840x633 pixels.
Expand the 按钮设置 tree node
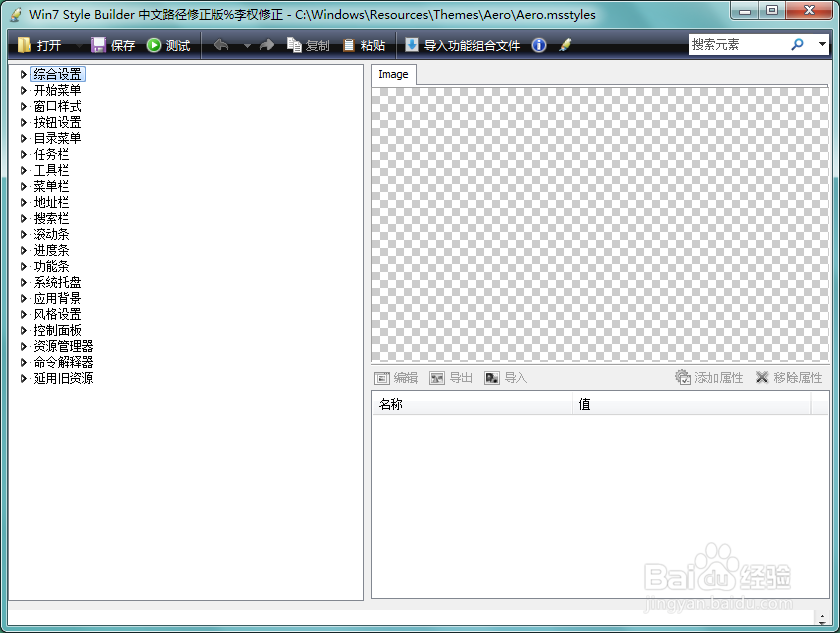tap(24, 123)
